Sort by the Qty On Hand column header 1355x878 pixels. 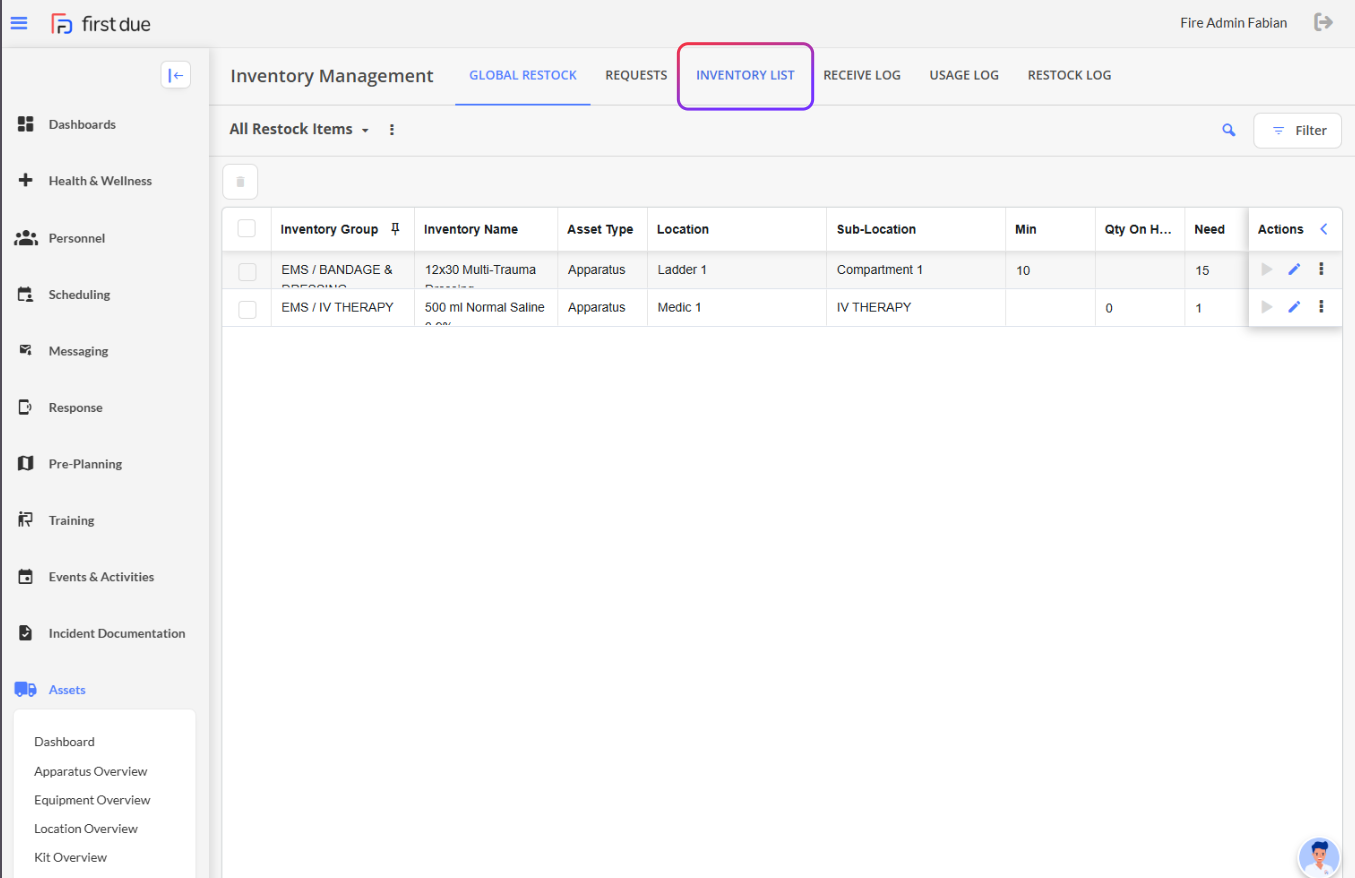[1138, 229]
